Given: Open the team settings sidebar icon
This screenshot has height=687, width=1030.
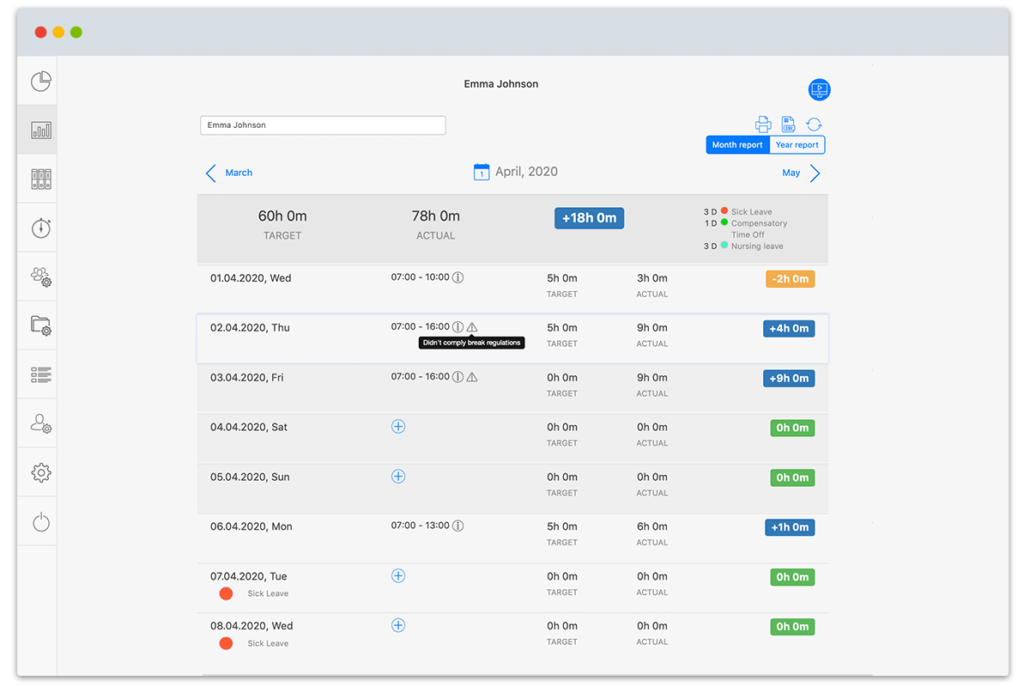Looking at the screenshot, I should [x=40, y=276].
